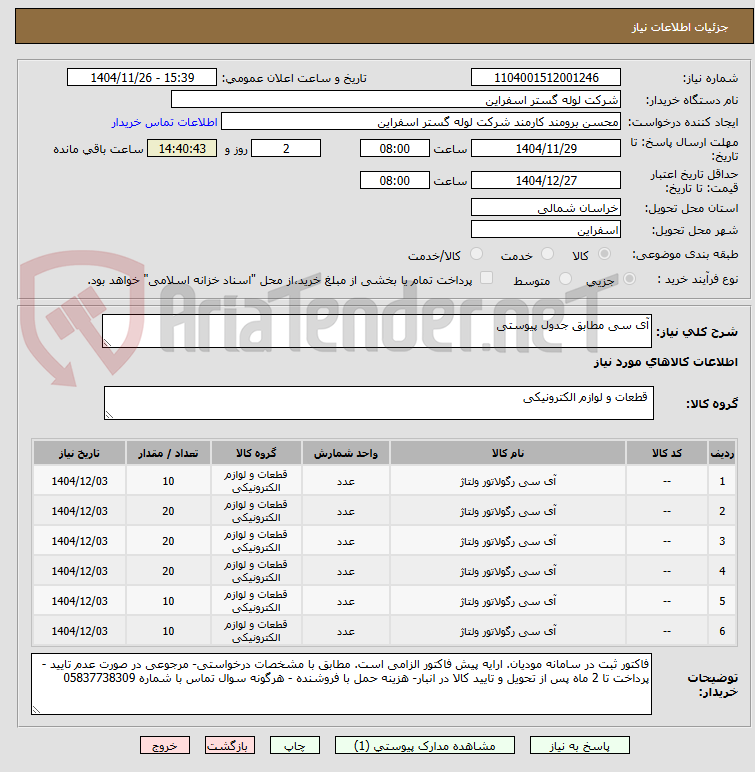The image size is (755, 772).
Task: Click the deadline date field 1404/11/29
Action: [546, 148]
